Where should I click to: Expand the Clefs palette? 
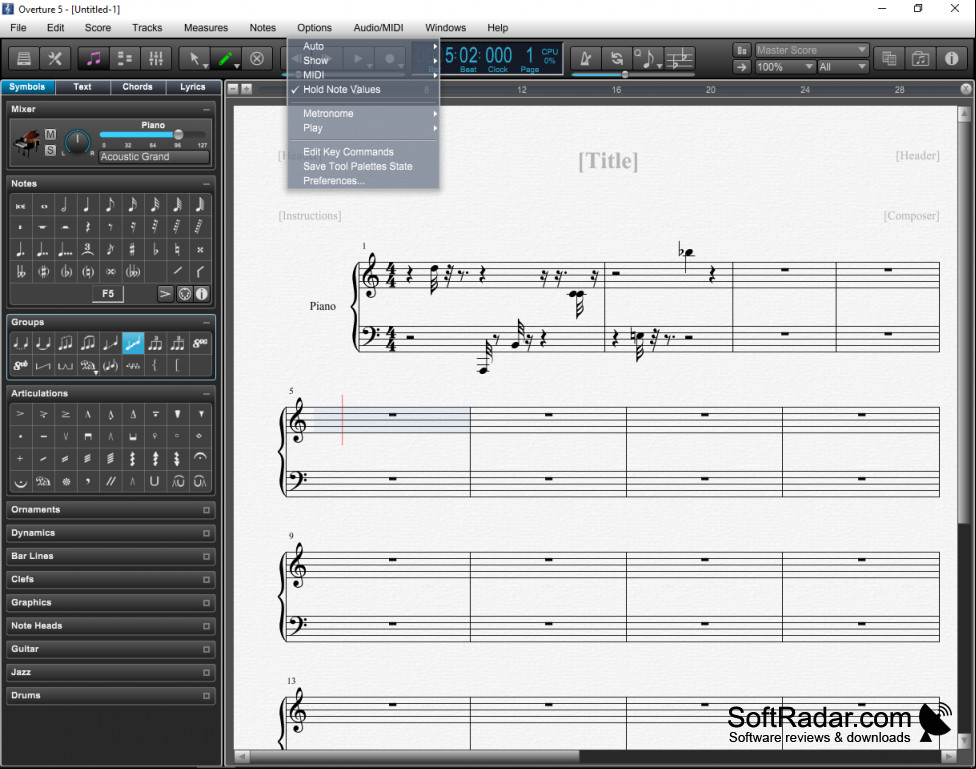coord(206,580)
